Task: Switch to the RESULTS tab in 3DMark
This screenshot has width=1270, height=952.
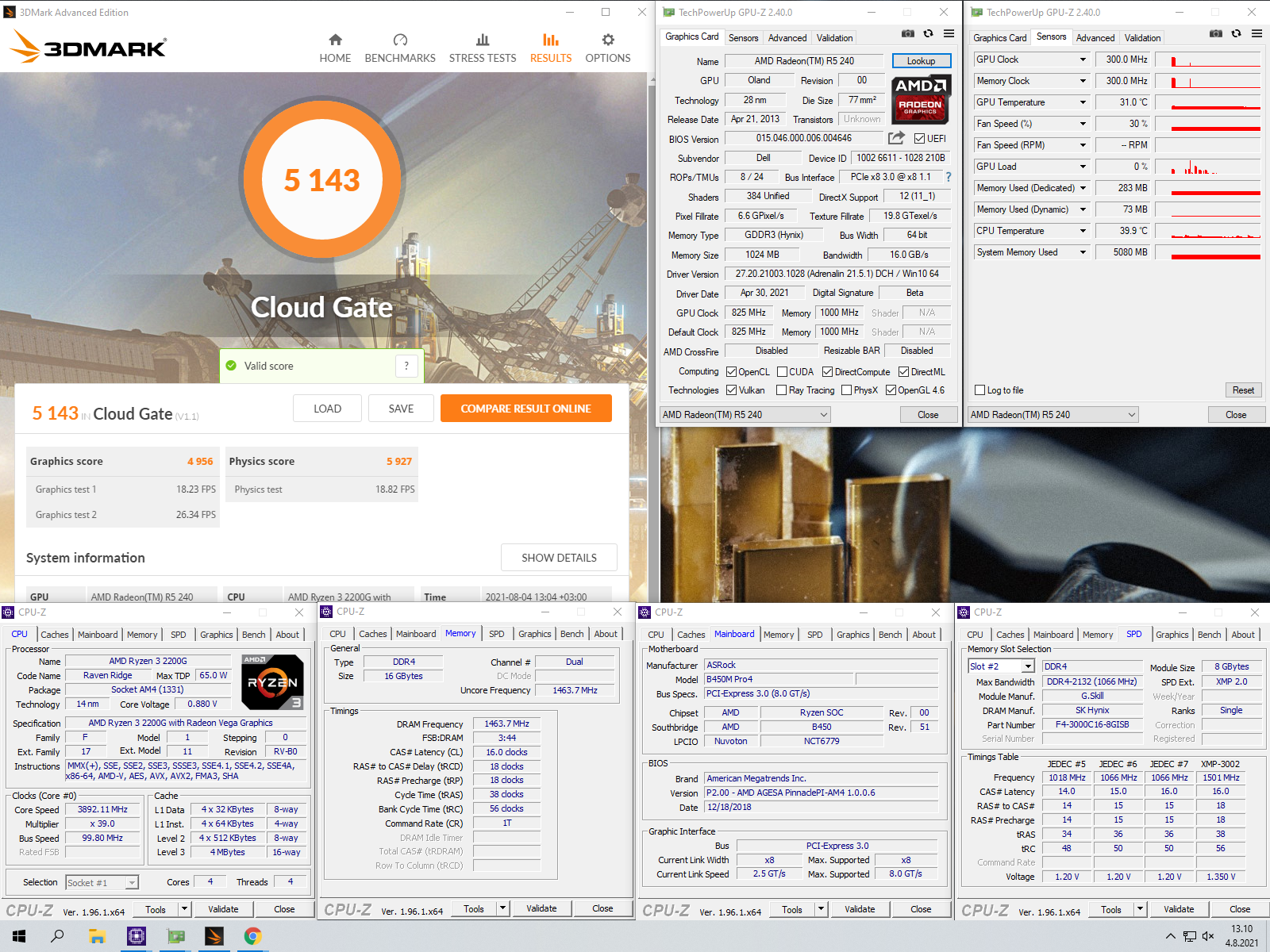Action: click(551, 48)
